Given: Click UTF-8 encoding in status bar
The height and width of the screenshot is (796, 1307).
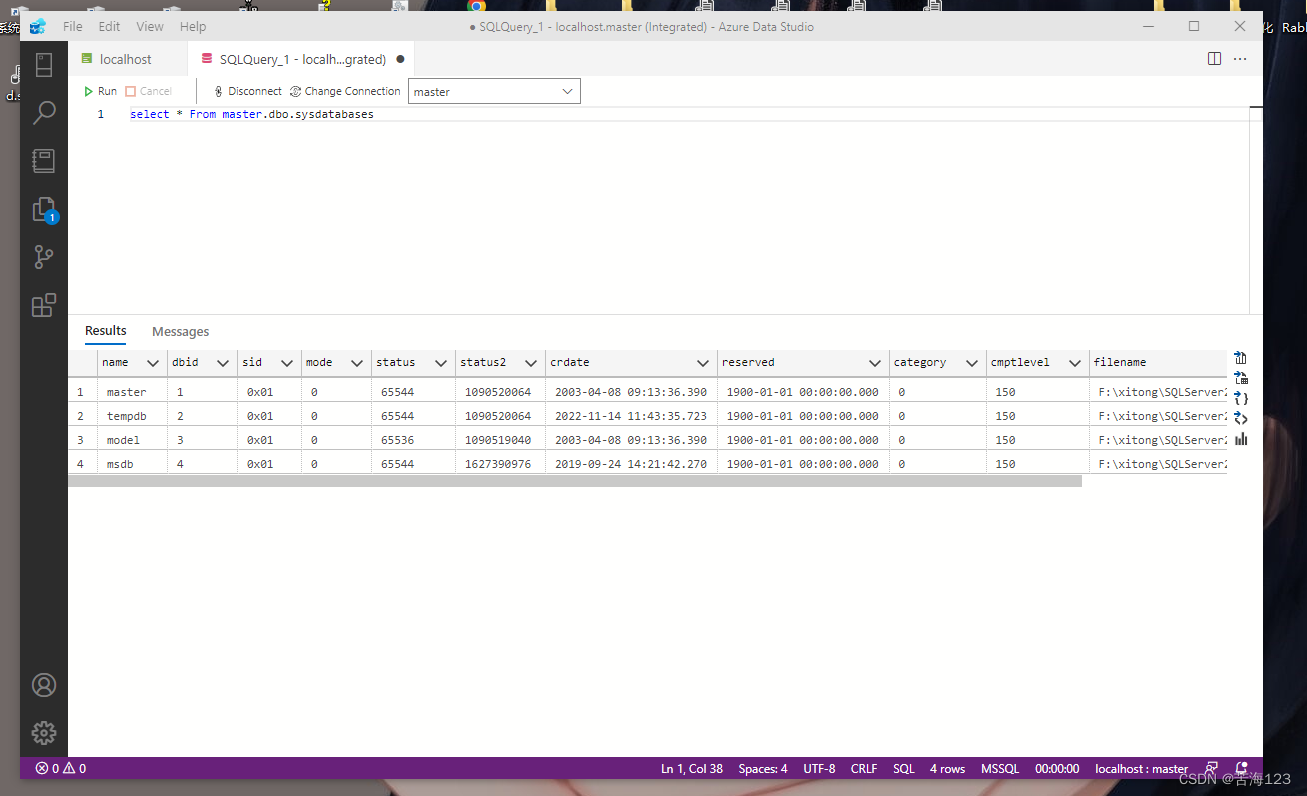Looking at the screenshot, I should tap(819, 769).
